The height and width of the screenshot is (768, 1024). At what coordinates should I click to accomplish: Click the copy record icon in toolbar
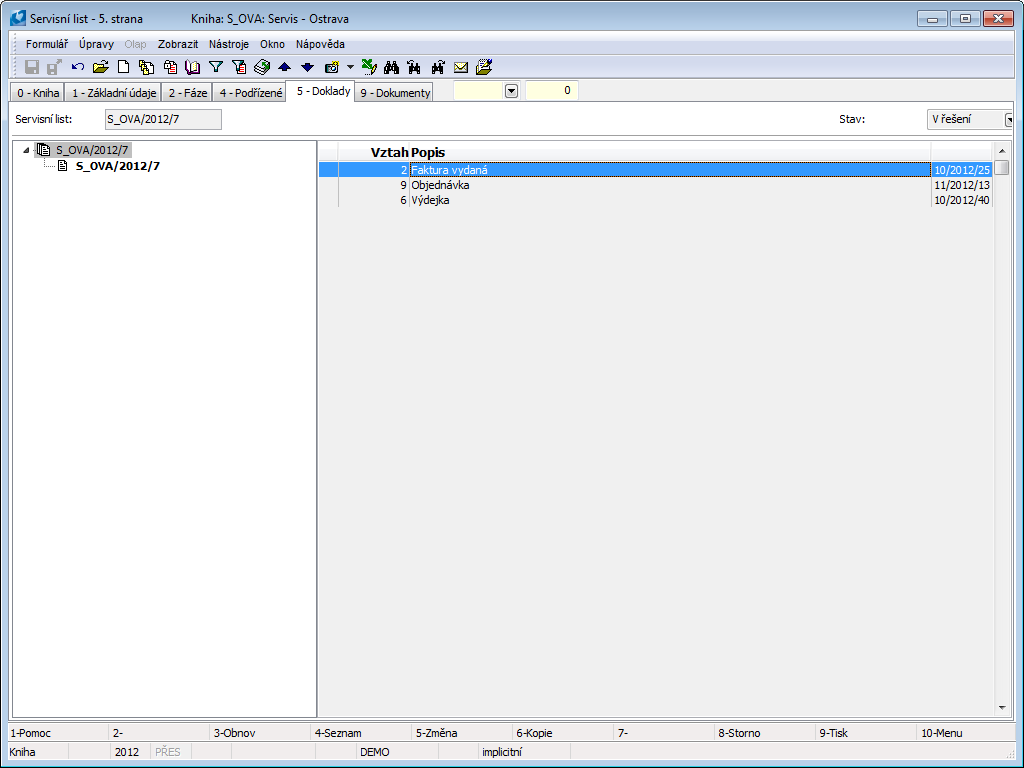click(146, 67)
